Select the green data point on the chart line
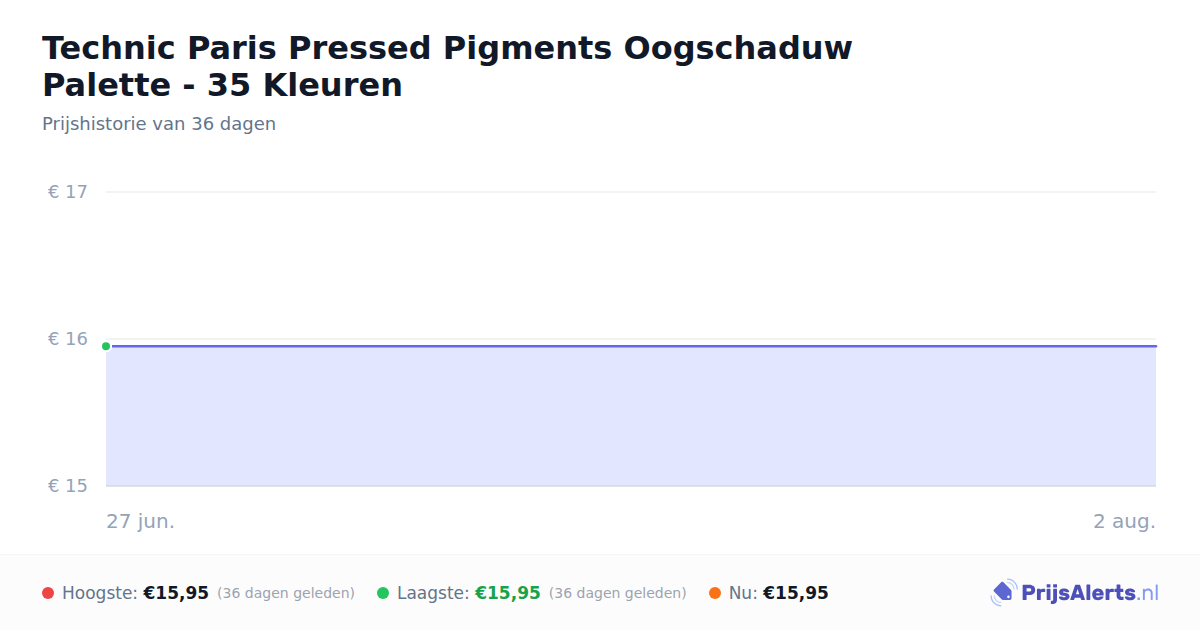The image size is (1200, 630). pyautogui.click(x=106, y=346)
